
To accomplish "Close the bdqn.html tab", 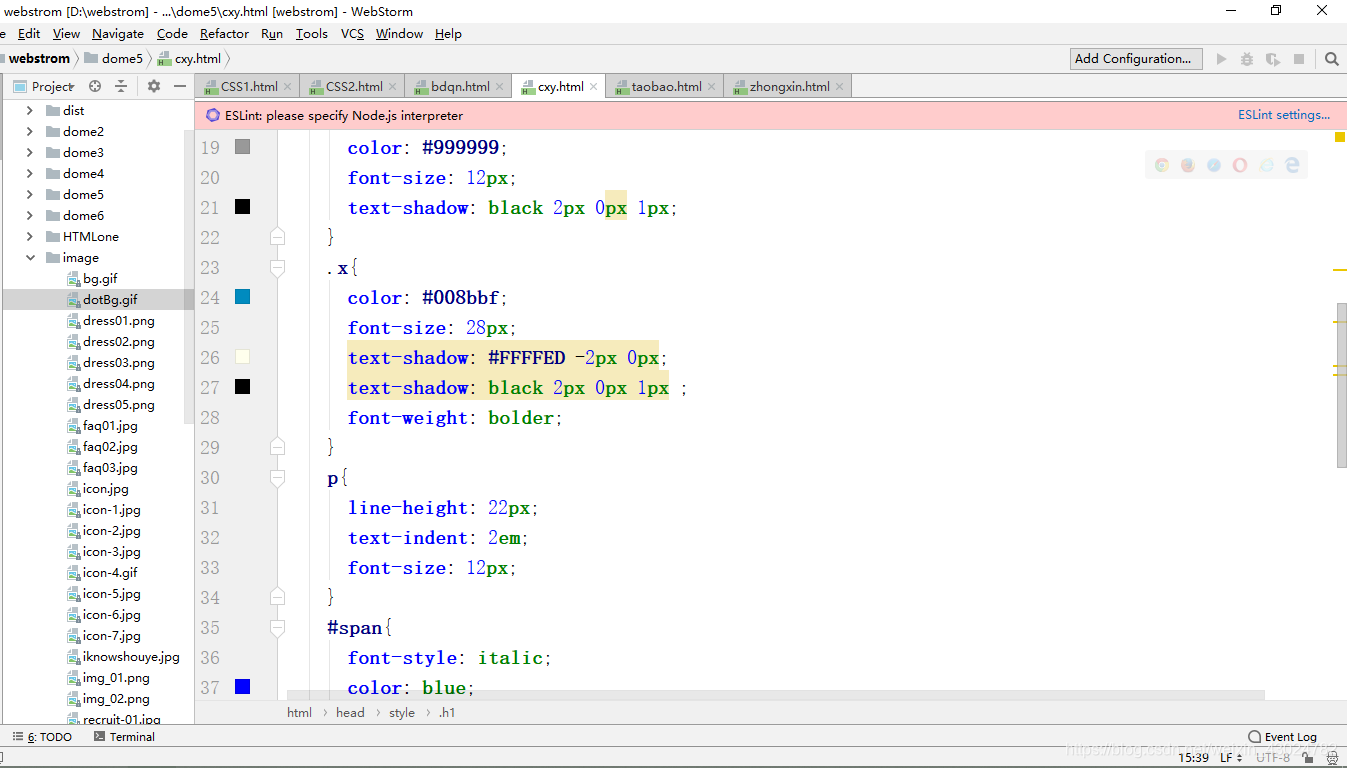I will click(500, 87).
